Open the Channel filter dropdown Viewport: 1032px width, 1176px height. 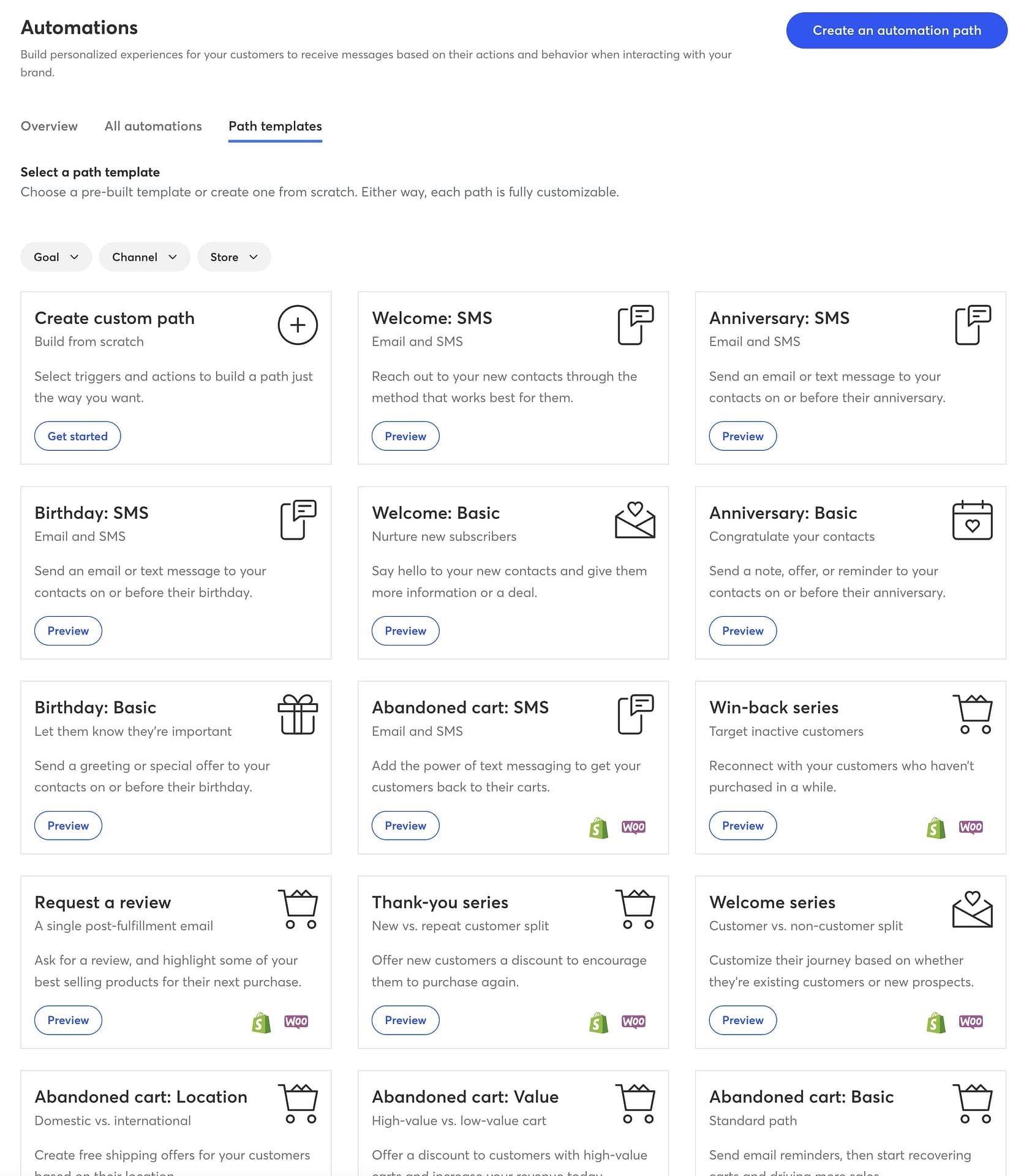pos(144,257)
